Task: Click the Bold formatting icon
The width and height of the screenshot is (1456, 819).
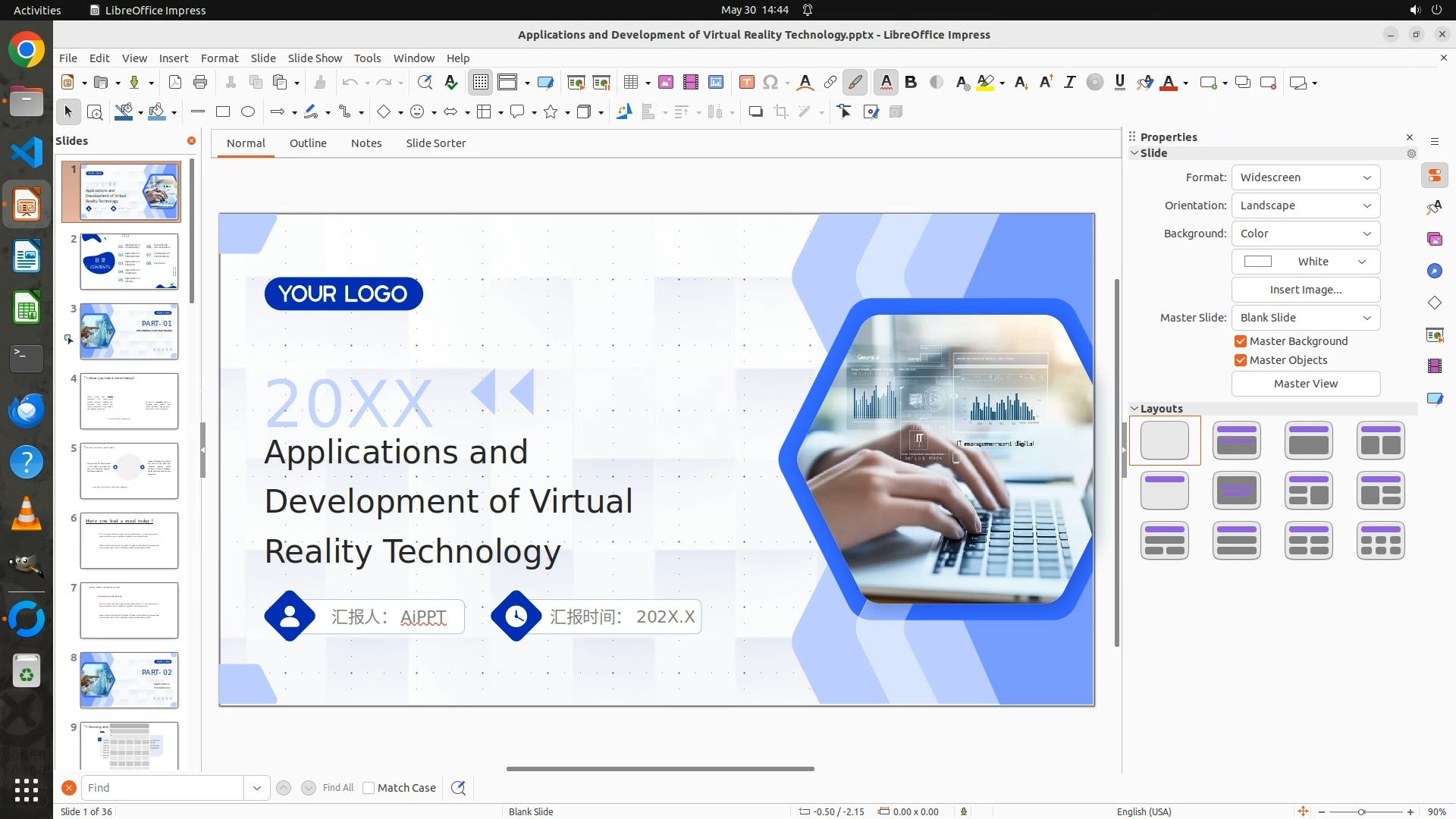Action: point(911,83)
